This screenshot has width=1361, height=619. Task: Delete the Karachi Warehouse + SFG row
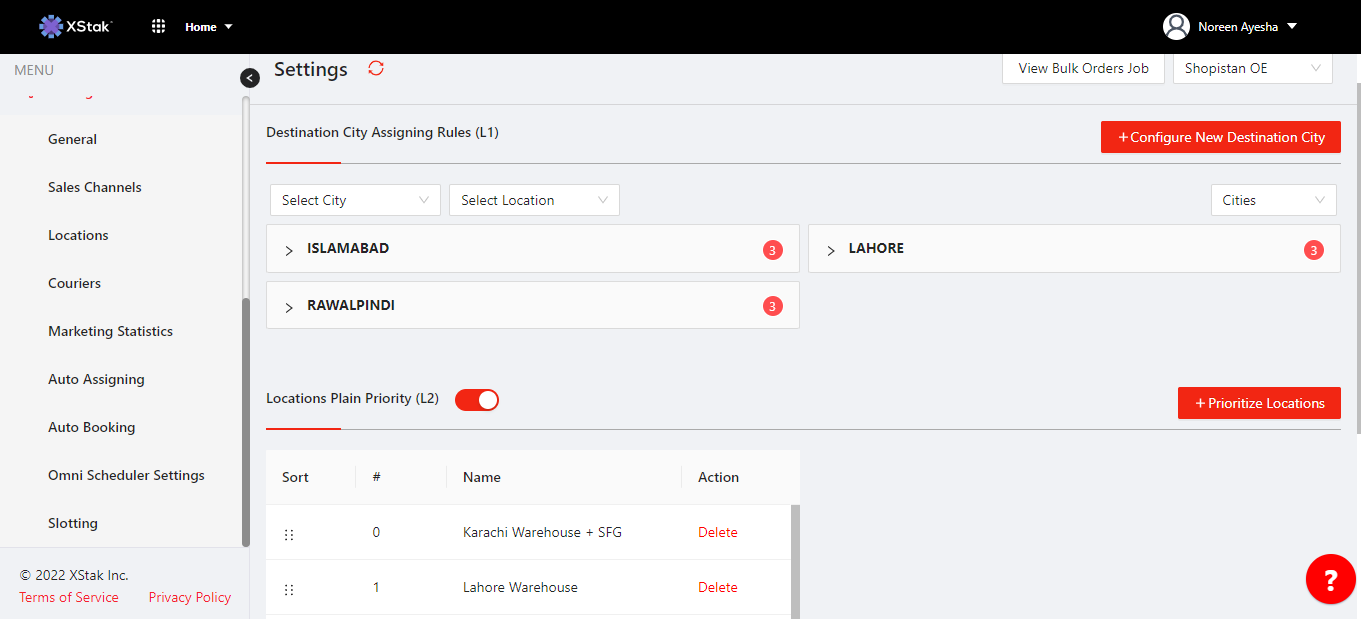[x=717, y=533]
